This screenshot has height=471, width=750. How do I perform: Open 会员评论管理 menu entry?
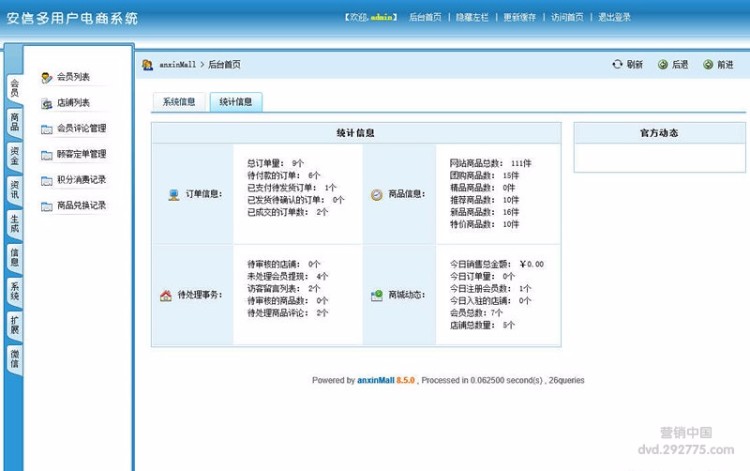click(x=81, y=128)
